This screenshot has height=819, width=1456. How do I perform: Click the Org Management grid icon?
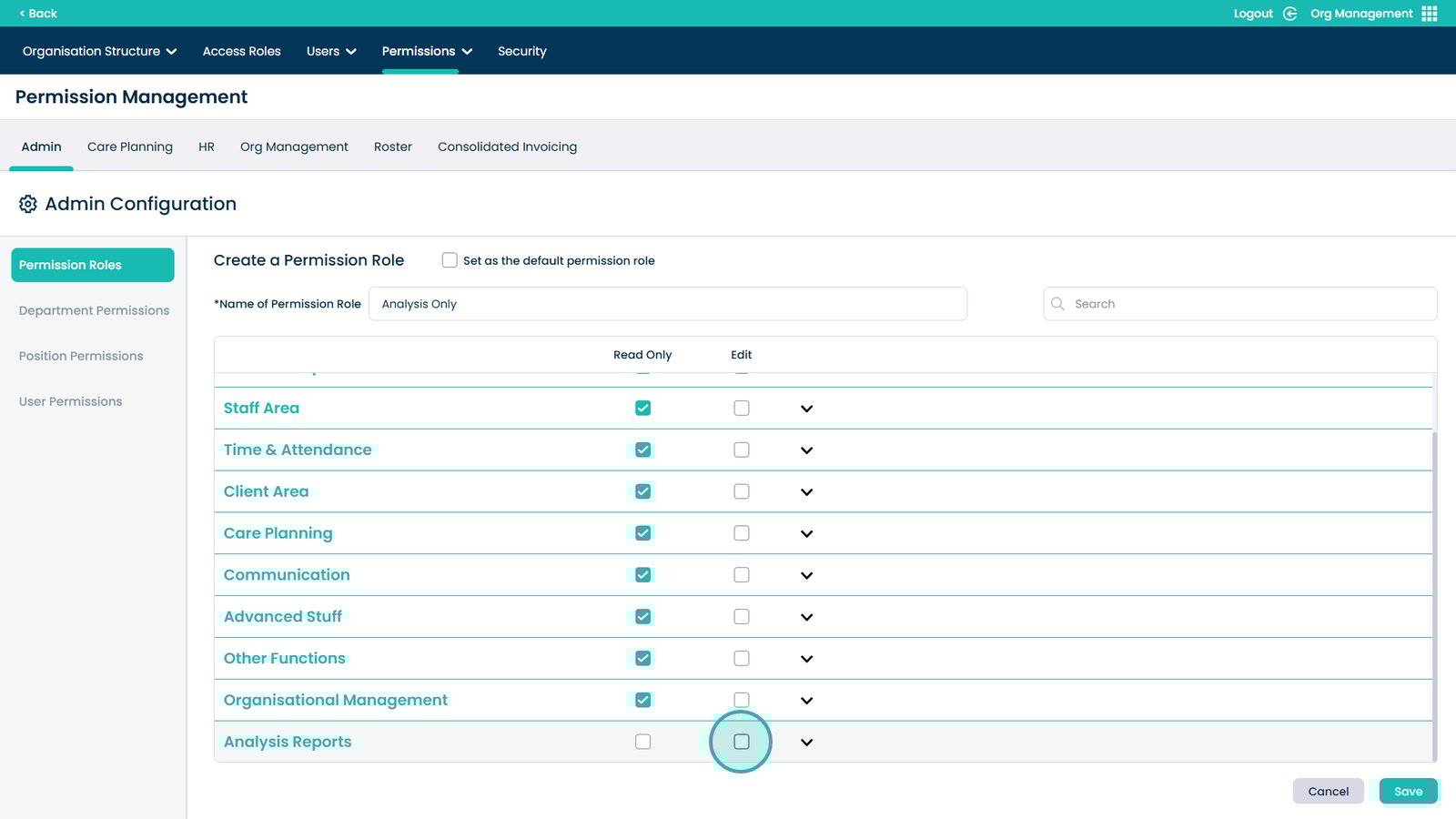1430,14
